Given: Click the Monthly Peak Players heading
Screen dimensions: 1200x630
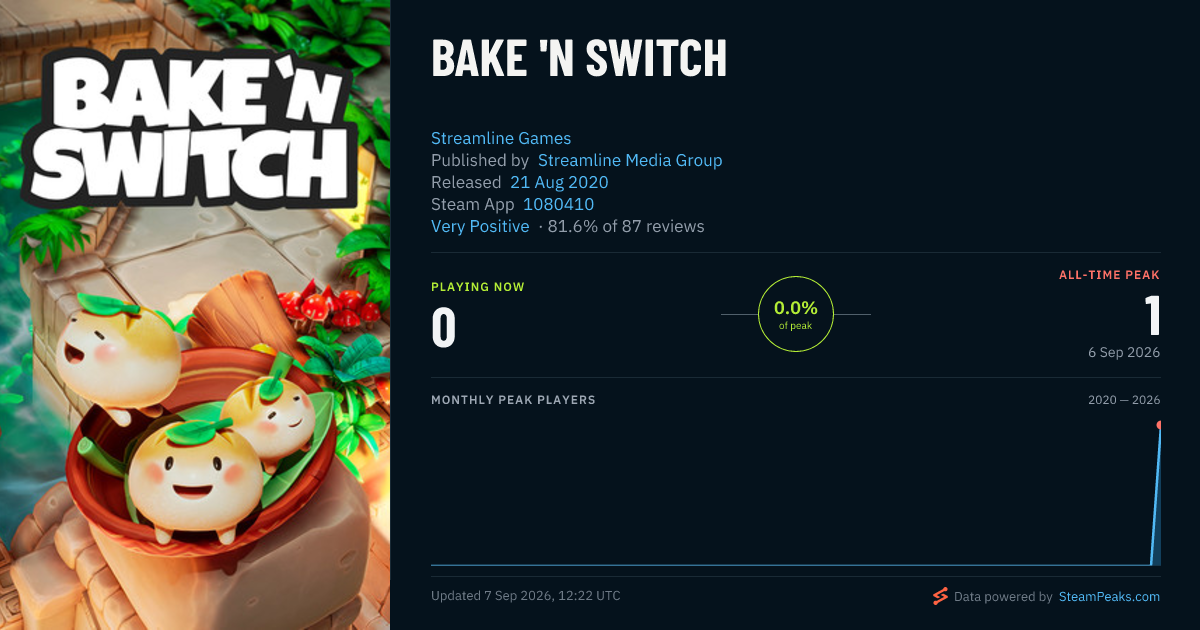Looking at the screenshot, I should [x=513, y=400].
